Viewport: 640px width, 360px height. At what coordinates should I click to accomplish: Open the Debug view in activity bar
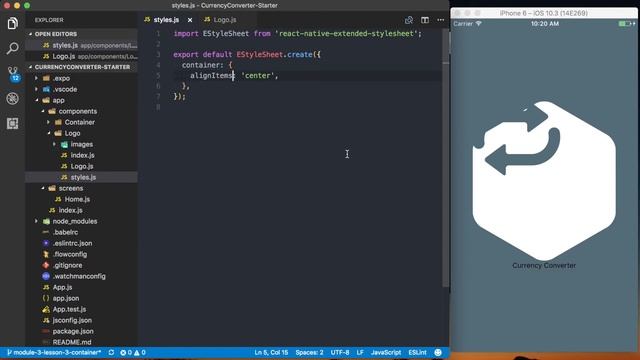pyautogui.click(x=12, y=98)
